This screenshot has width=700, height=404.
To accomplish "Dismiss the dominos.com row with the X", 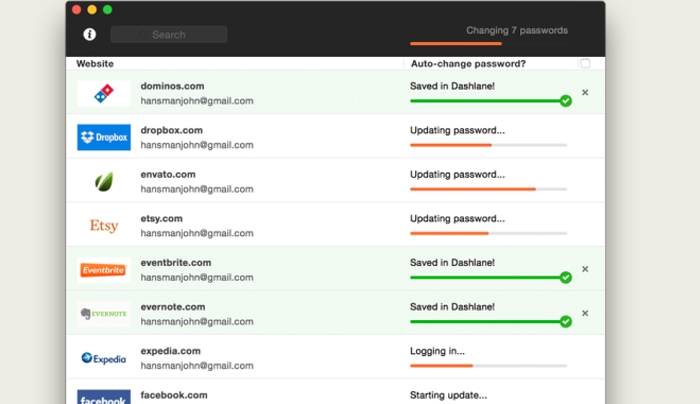I will click(x=585, y=92).
